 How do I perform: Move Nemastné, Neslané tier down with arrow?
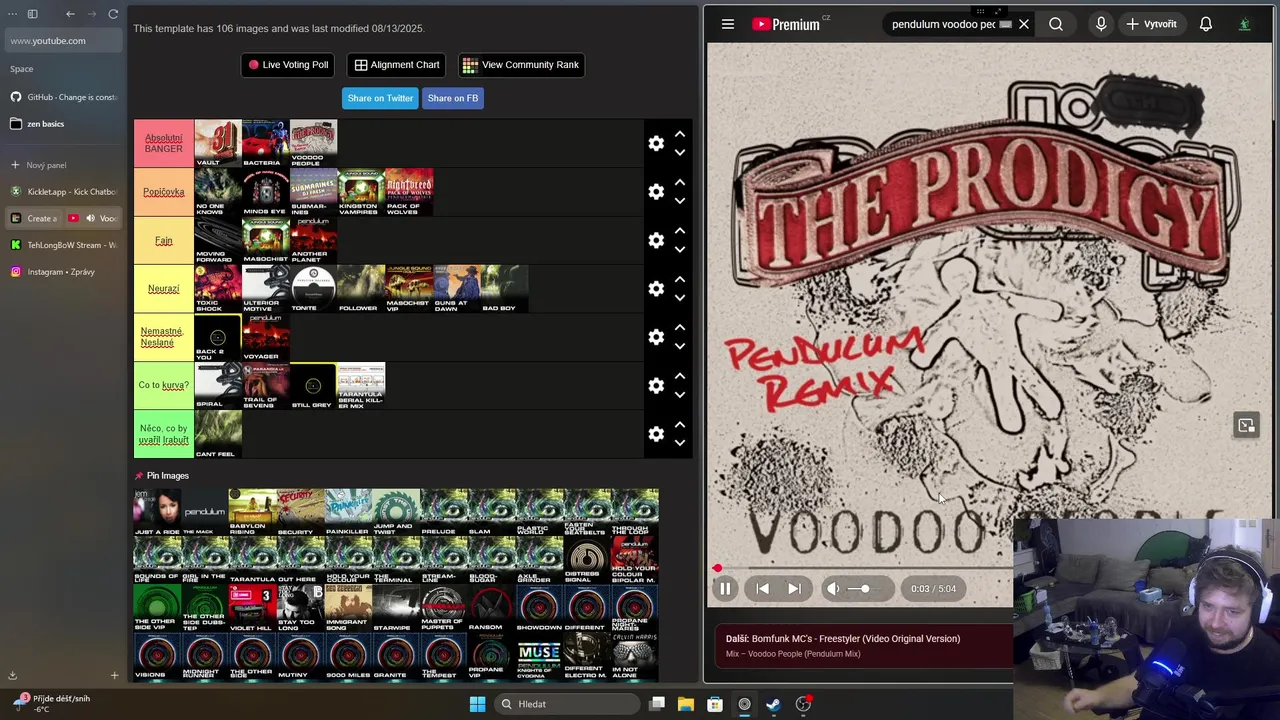coord(680,347)
